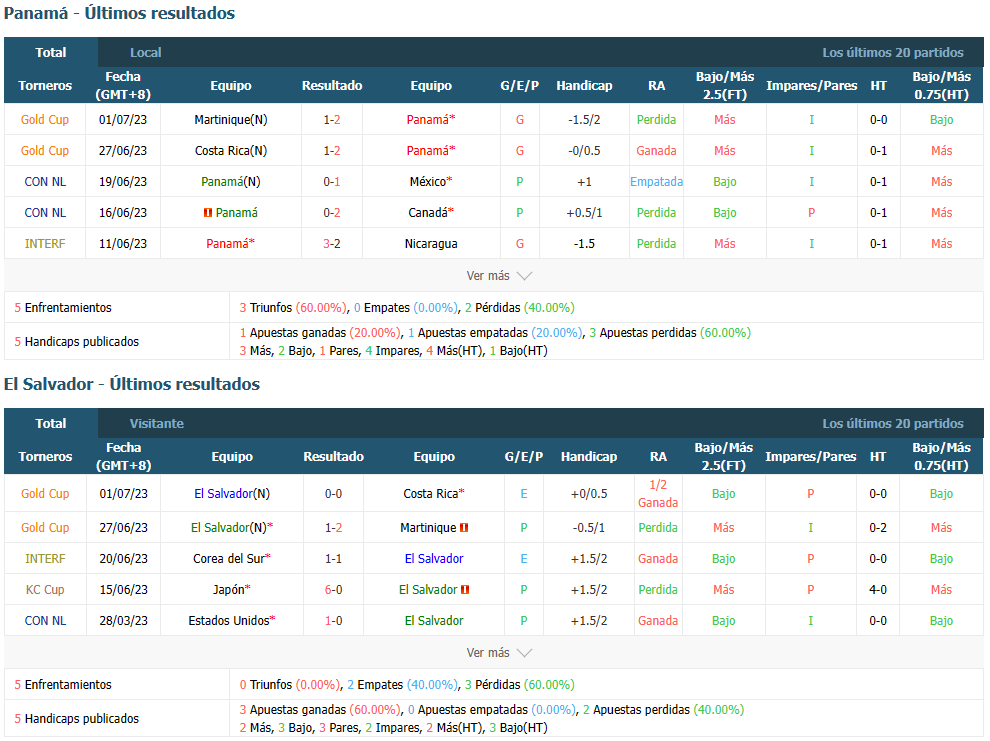
Task: Click Panamá - Últimos resultados heading
Action: coord(119,13)
